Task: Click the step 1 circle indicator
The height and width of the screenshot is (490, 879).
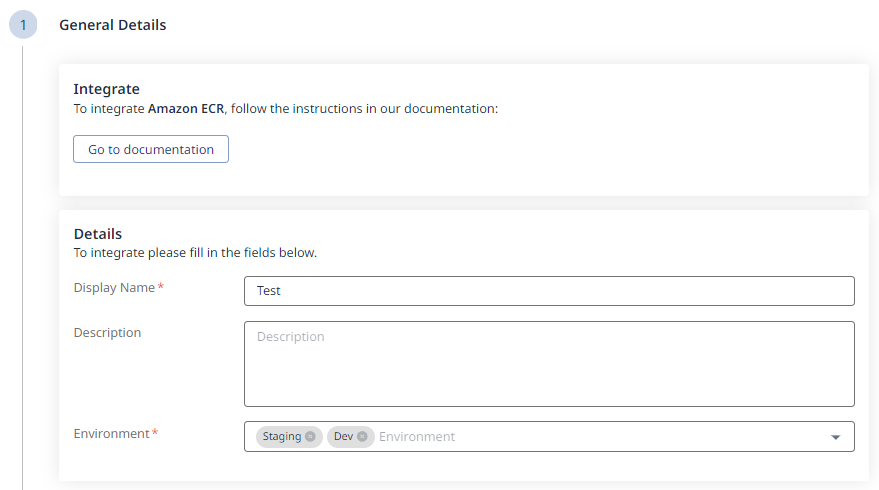Action: [x=23, y=25]
